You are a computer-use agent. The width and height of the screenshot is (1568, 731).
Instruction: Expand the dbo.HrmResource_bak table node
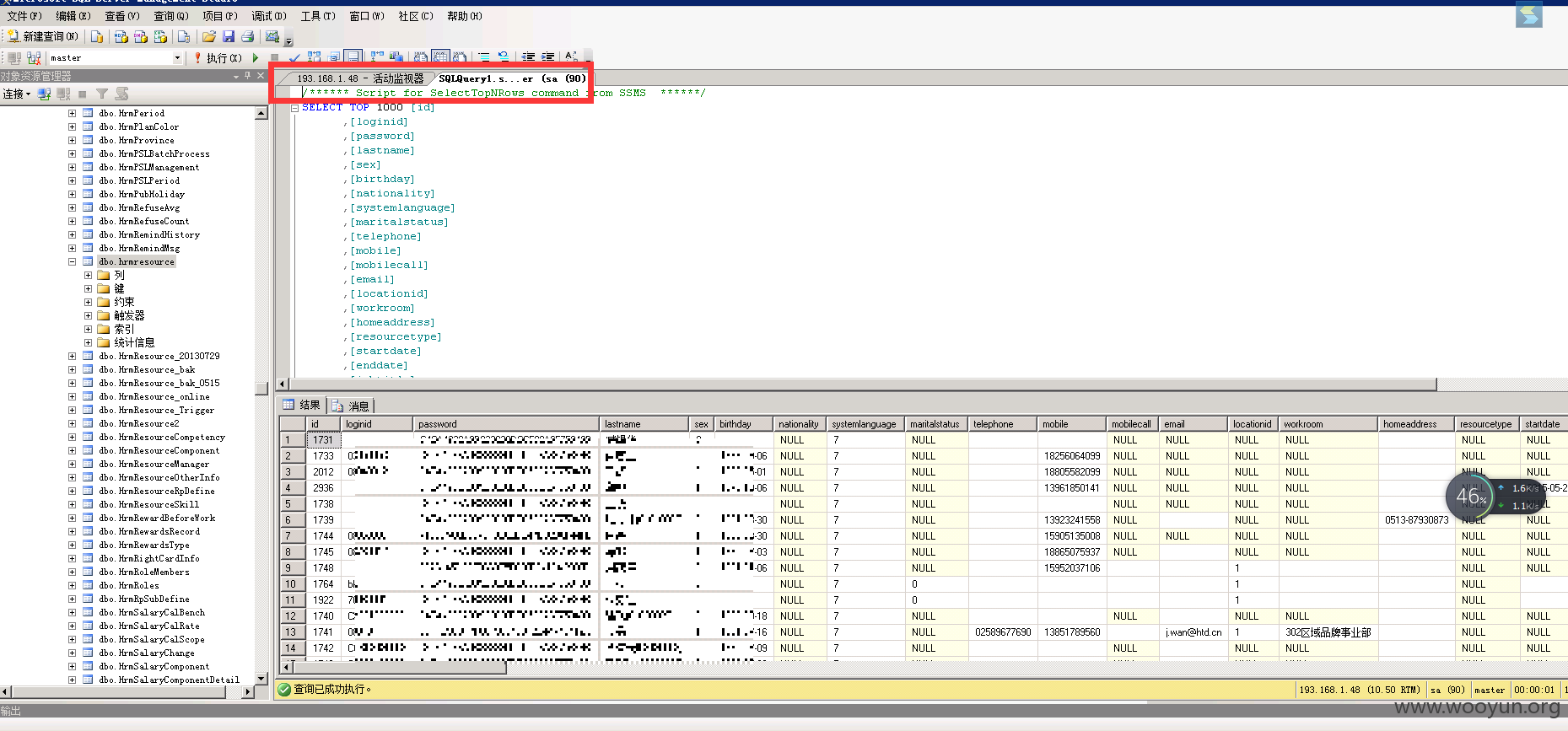73,370
